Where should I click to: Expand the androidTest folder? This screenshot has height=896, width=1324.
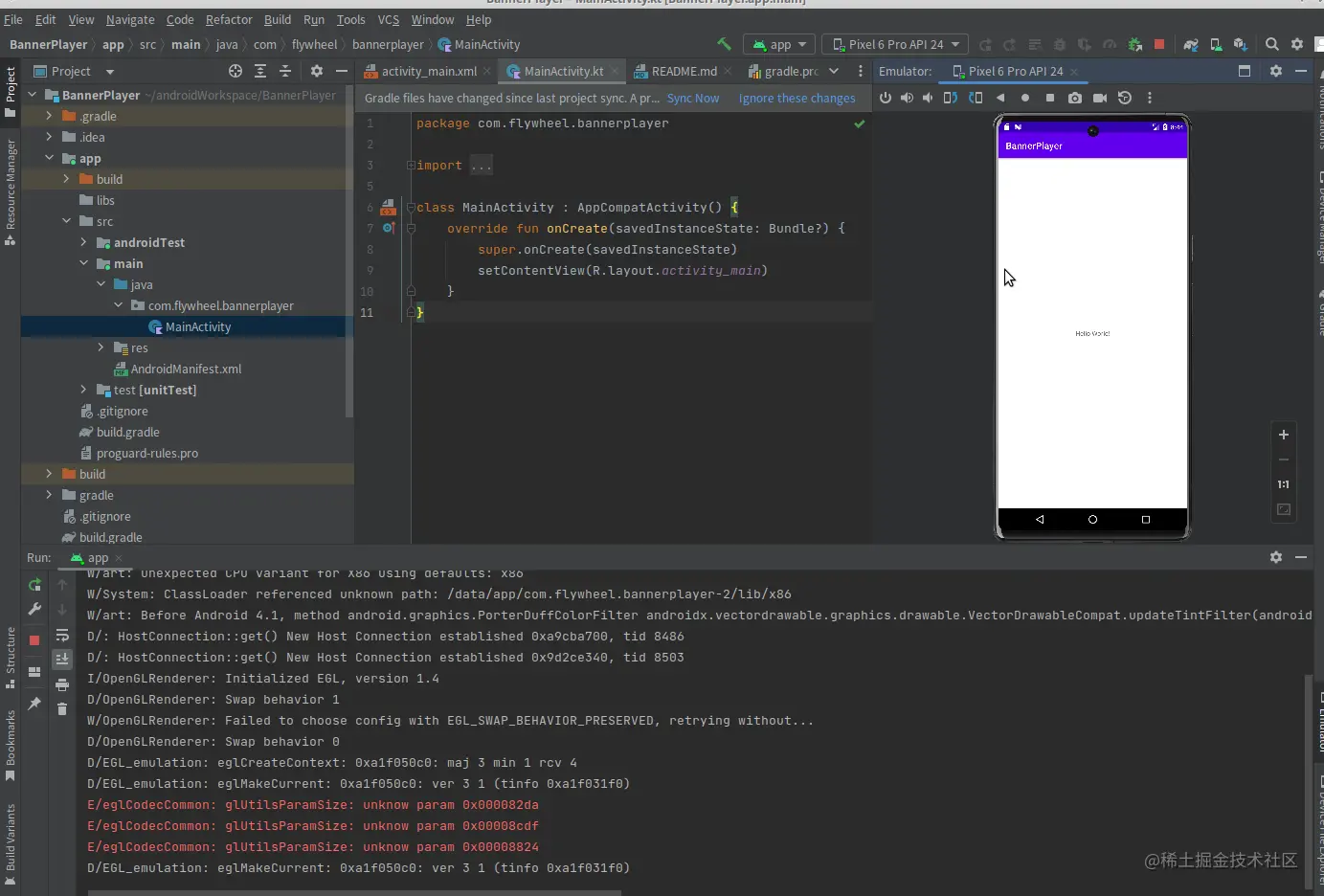pyautogui.click(x=83, y=242)
